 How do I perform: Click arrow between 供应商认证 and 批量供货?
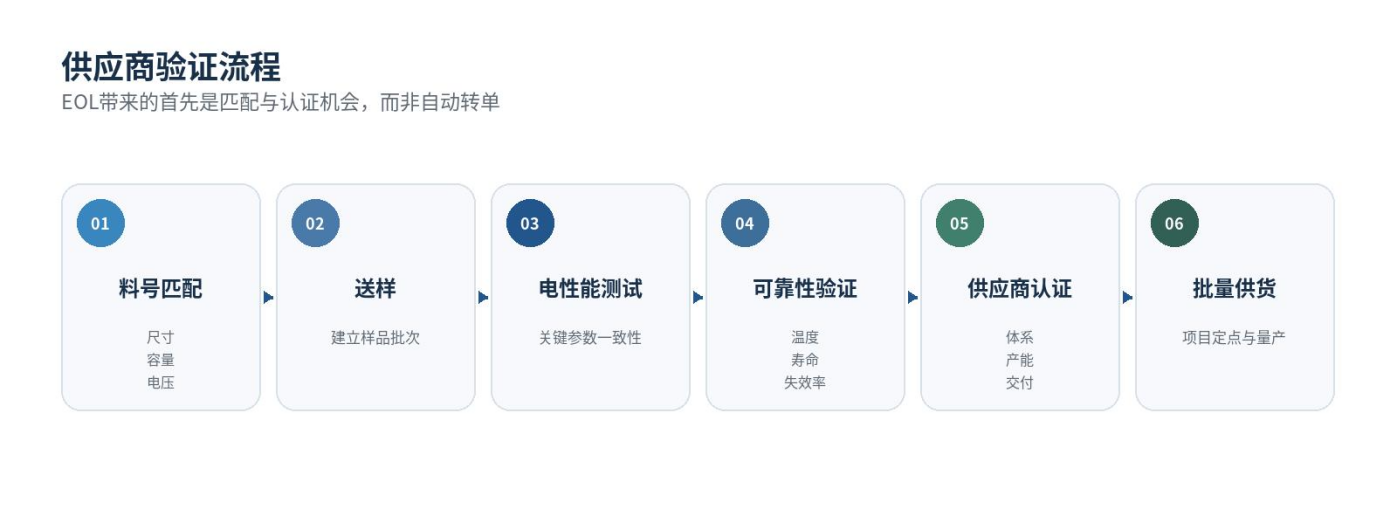1128,297
